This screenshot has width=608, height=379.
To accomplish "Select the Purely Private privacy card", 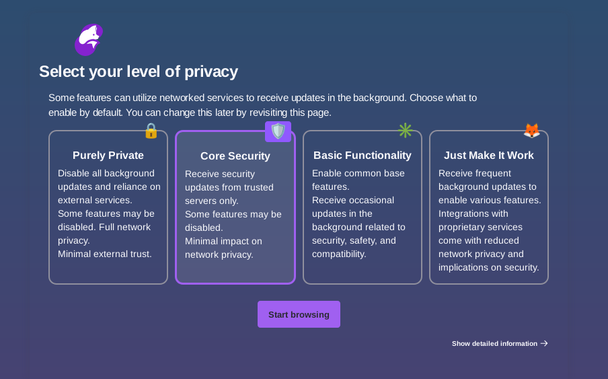I will pos(108,208).
